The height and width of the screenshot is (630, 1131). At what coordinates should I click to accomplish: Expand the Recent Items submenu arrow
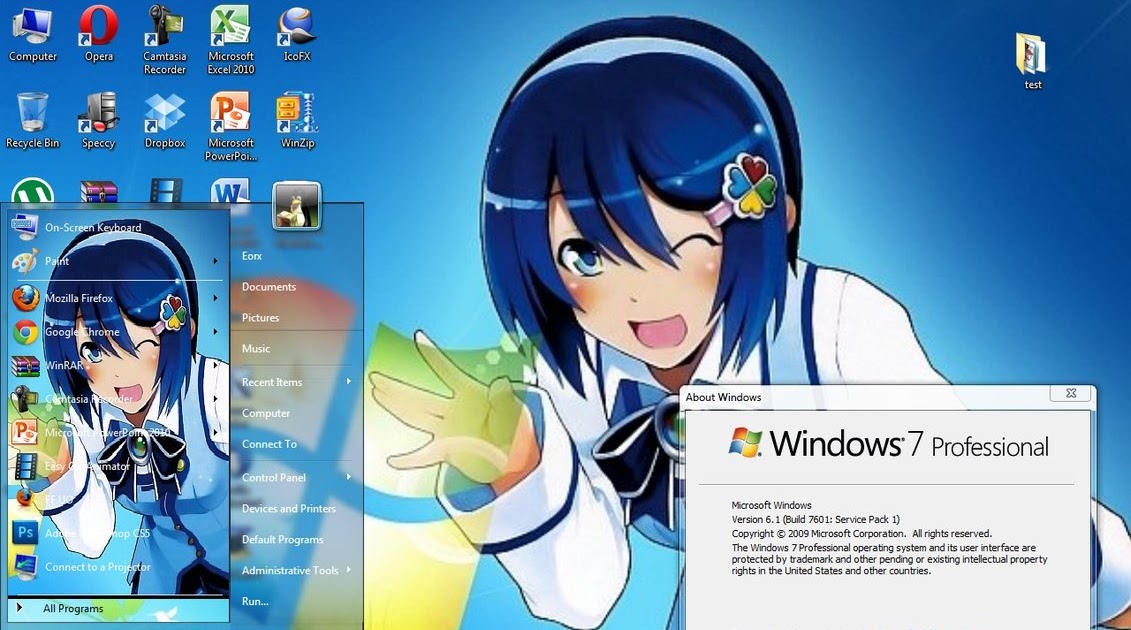pyautogui.click(x=349, y=382)
